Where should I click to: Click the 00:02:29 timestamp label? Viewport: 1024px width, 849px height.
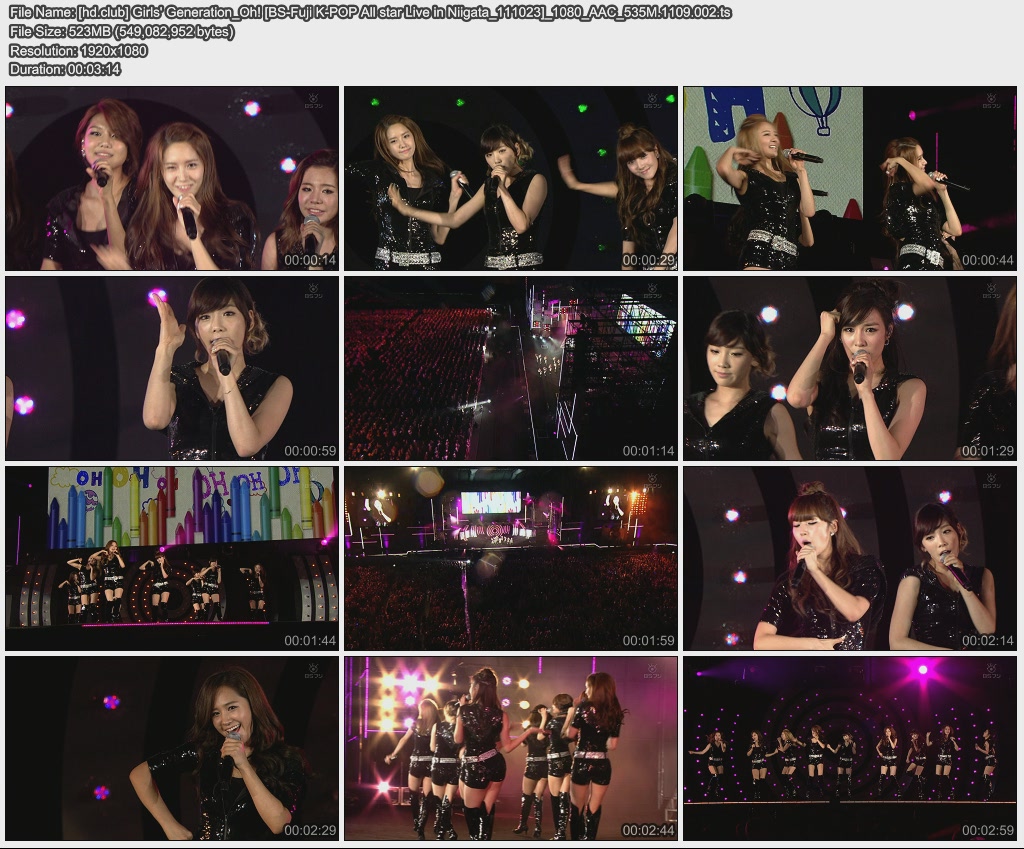(310, 830)
